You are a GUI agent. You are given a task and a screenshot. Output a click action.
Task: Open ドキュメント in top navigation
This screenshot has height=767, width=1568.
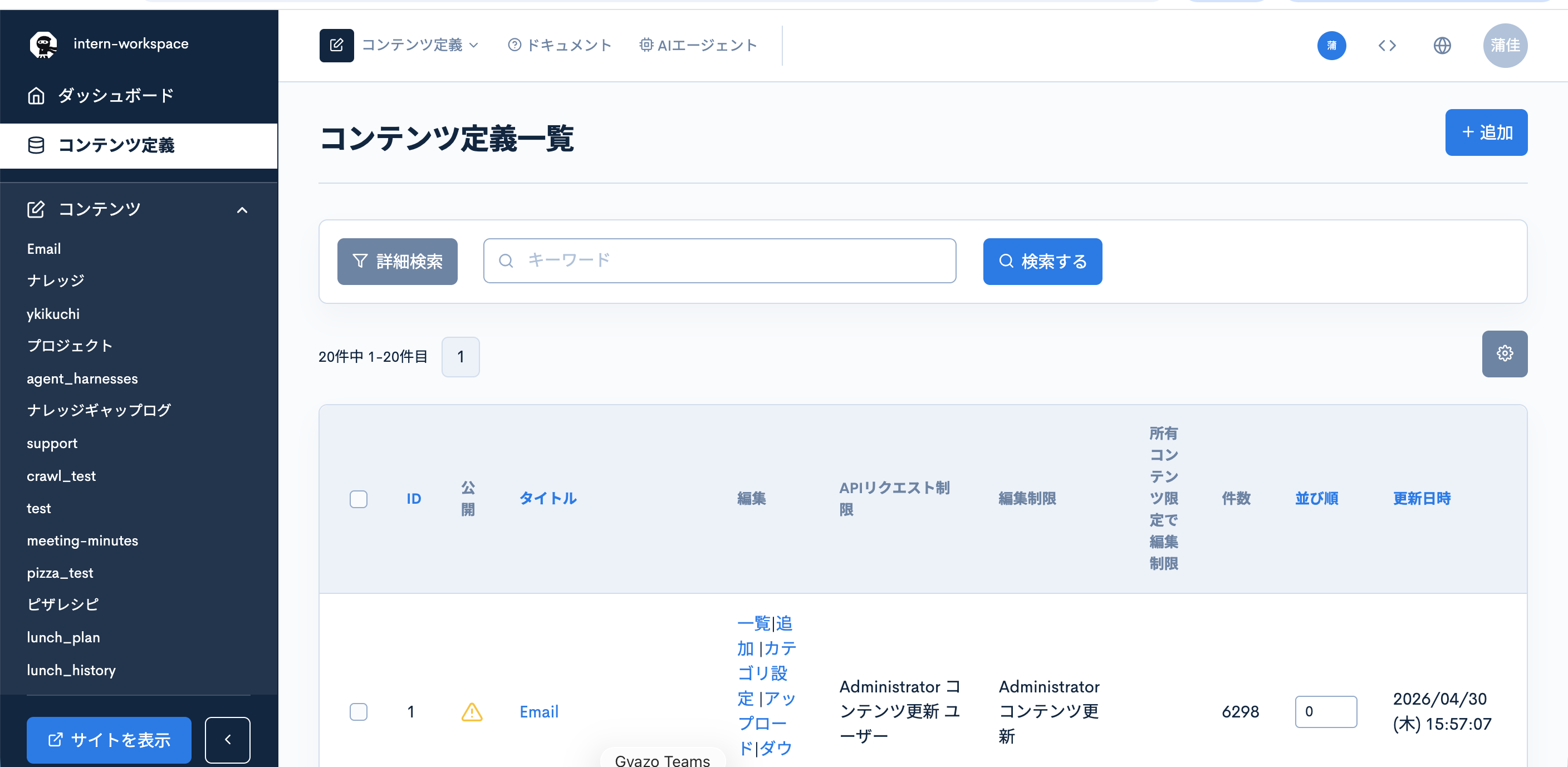point(560,45)
